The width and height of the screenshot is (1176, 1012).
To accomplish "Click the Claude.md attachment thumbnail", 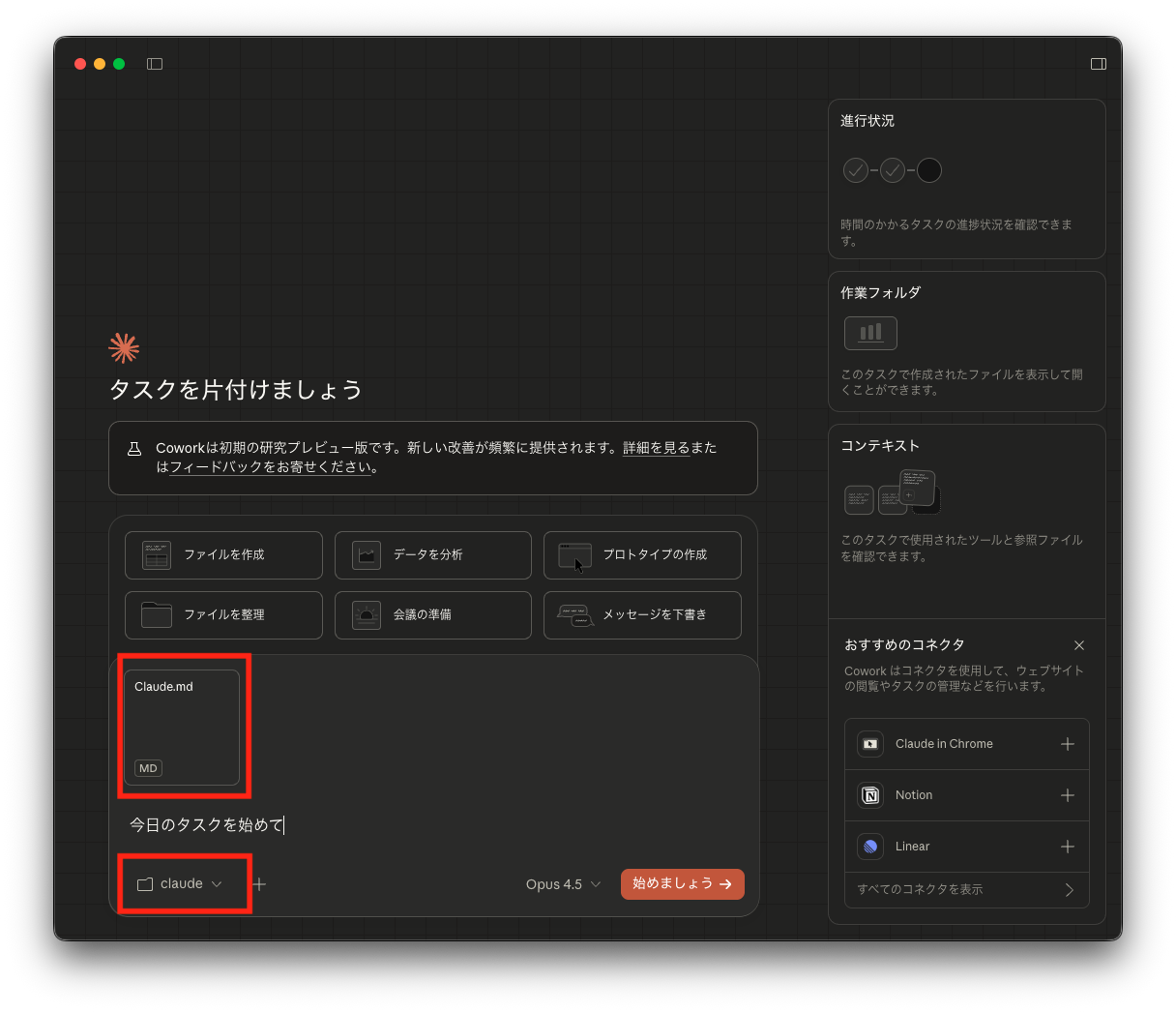I will click(182, 727).
